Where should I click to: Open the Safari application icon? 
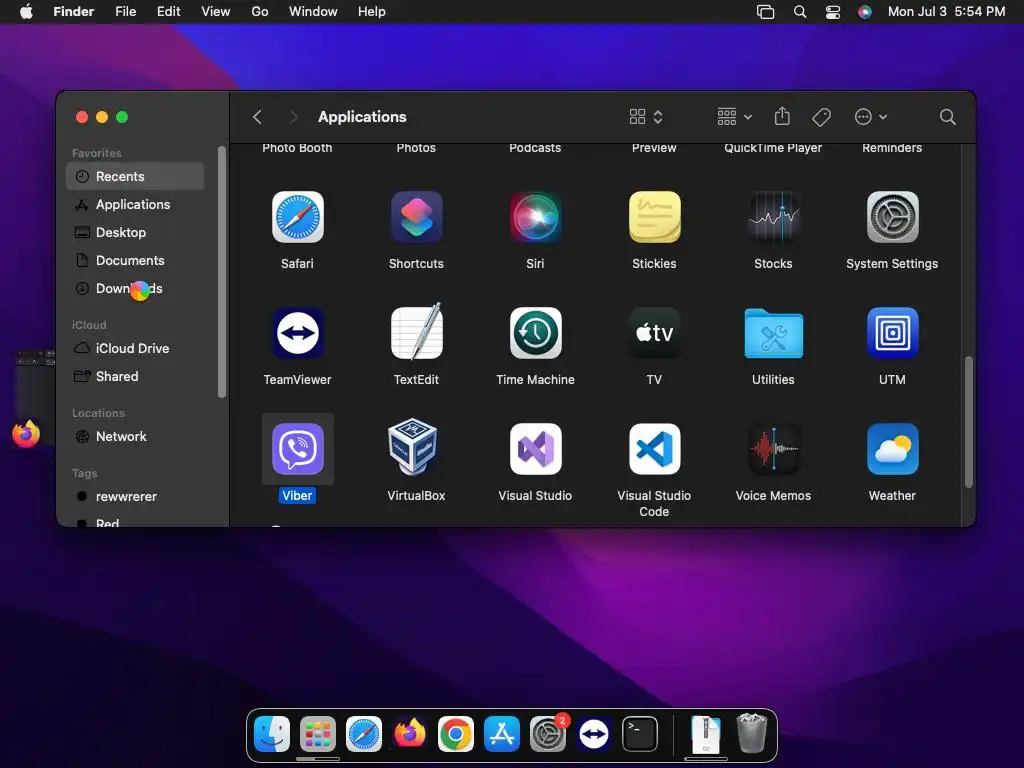(297, 217)
